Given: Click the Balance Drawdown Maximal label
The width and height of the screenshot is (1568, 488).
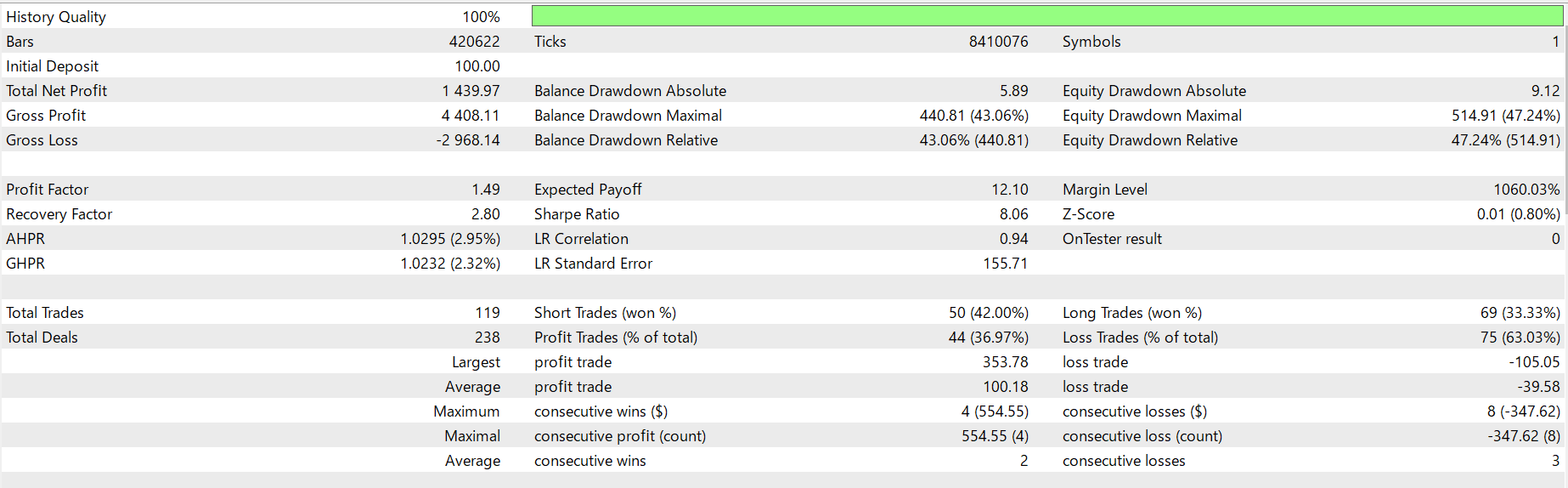Looking at the screenshot, I should pos(628,116).
